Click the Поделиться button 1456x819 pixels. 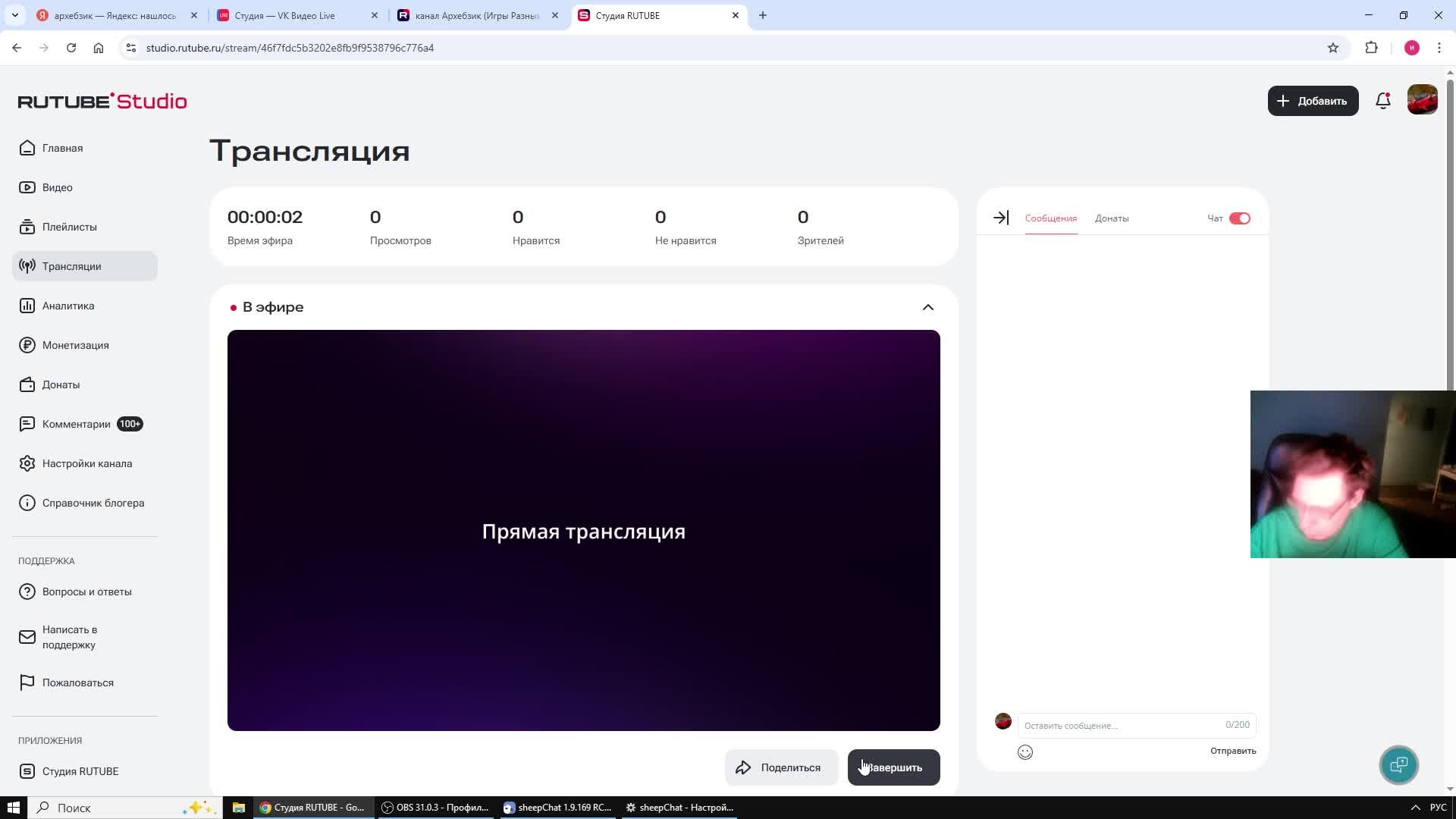click(x=780, y=767)
